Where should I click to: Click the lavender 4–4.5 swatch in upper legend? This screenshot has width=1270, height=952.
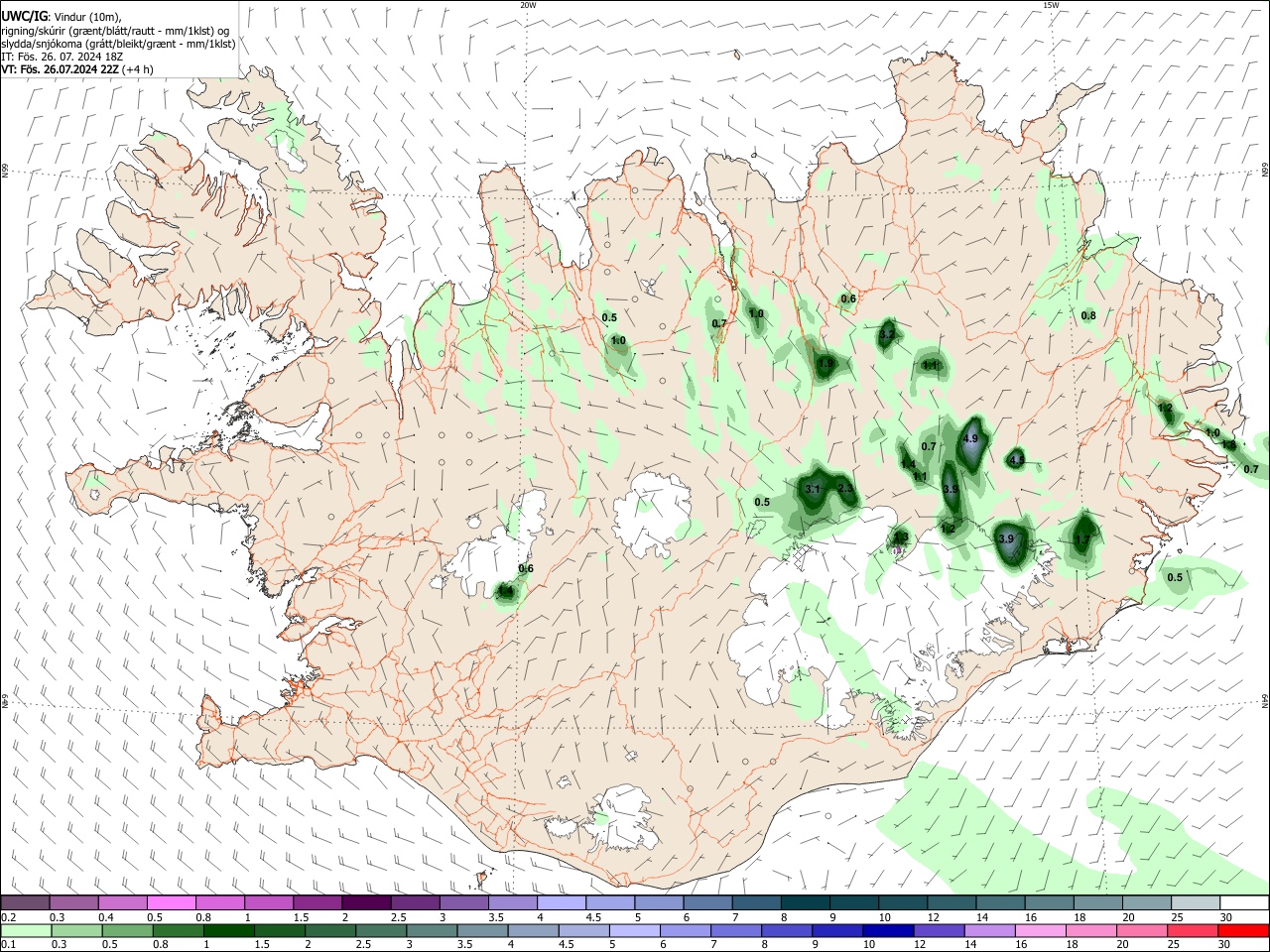(561, 903)
